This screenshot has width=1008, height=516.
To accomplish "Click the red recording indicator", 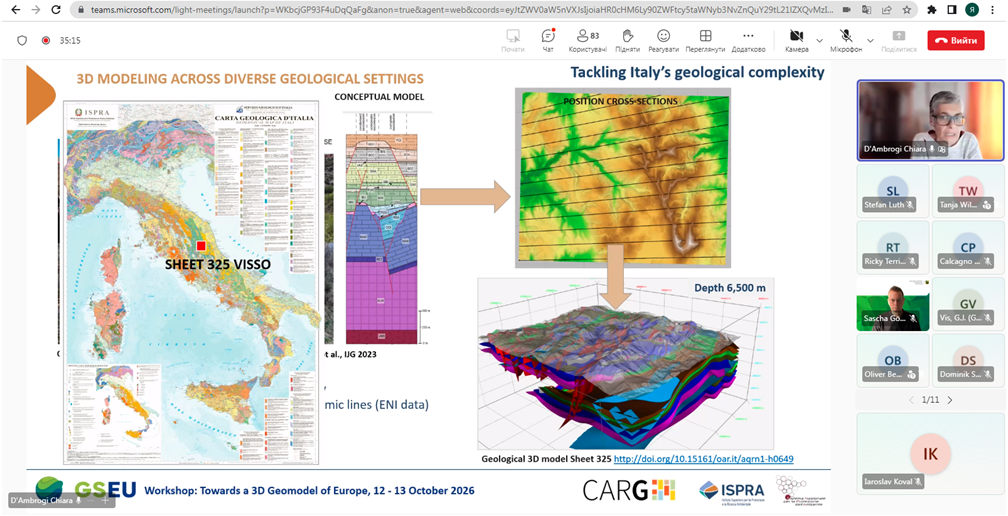I will point(46,40).
